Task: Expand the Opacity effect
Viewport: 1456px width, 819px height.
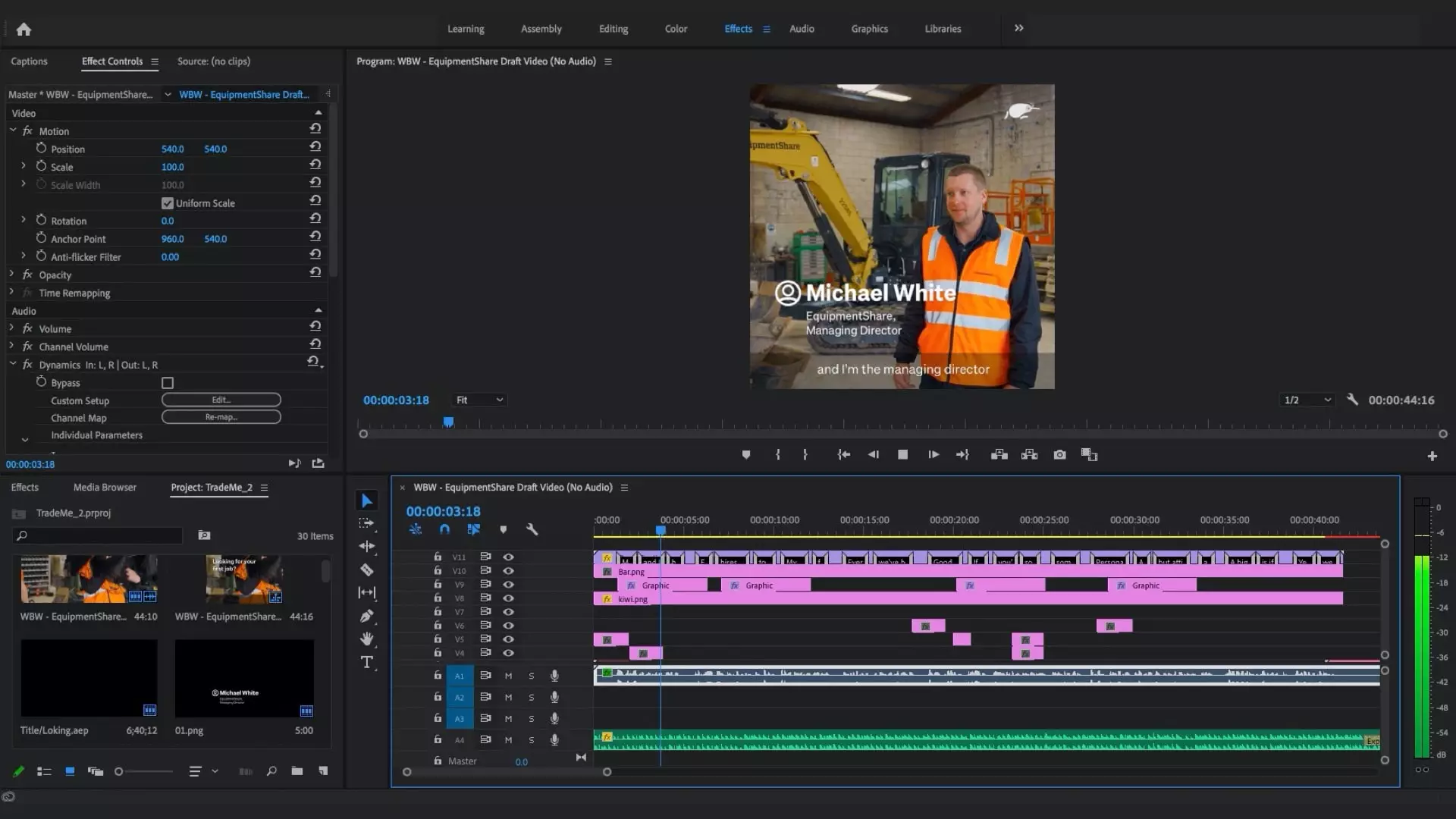Action: point(11,275)
